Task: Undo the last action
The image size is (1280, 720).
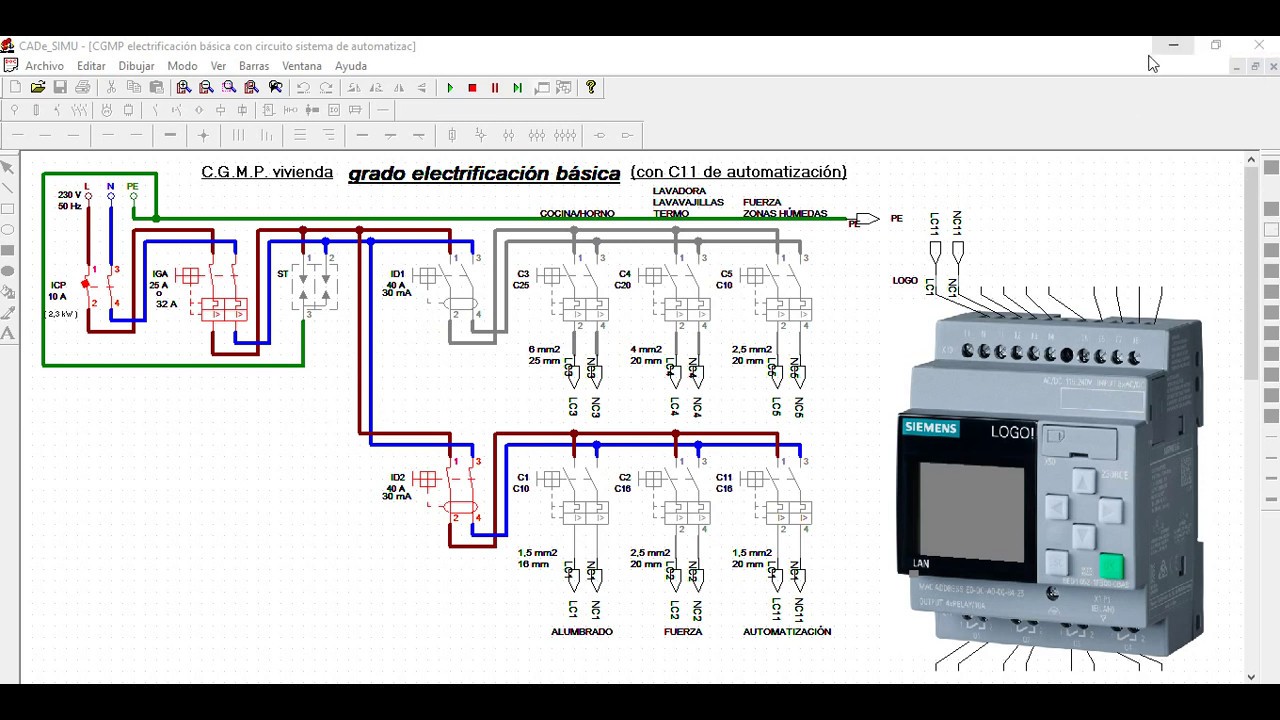Action: coord(303,88)
